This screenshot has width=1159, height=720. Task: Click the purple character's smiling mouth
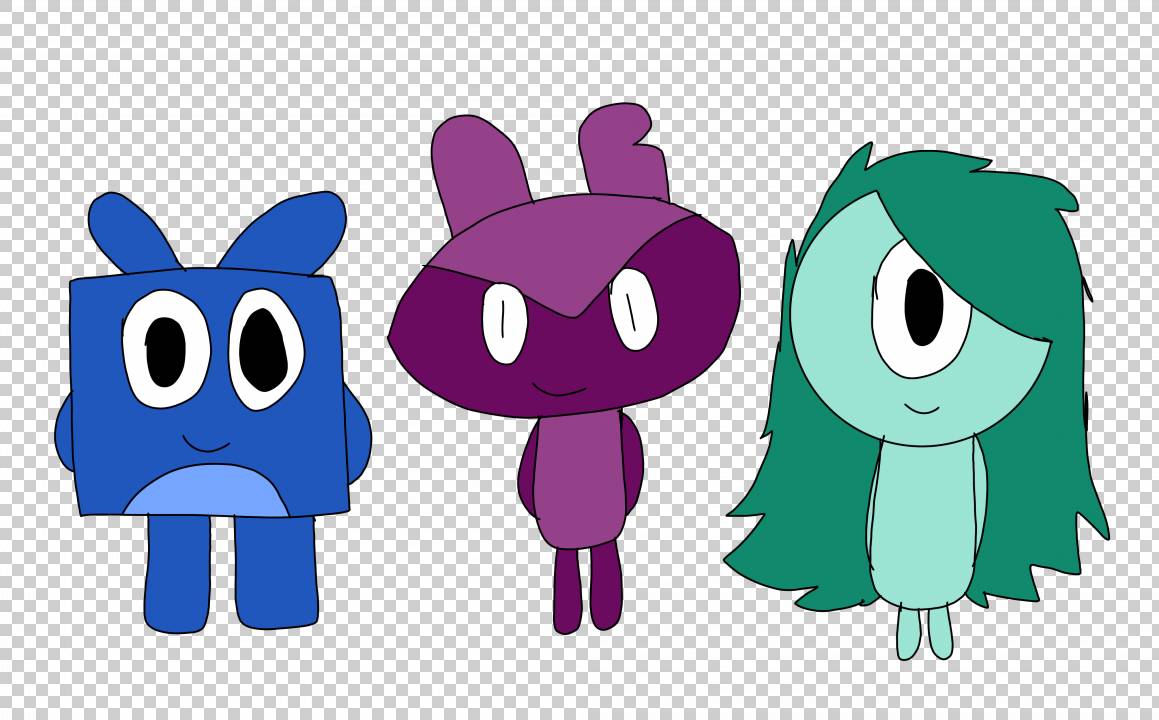coord(557,389)
